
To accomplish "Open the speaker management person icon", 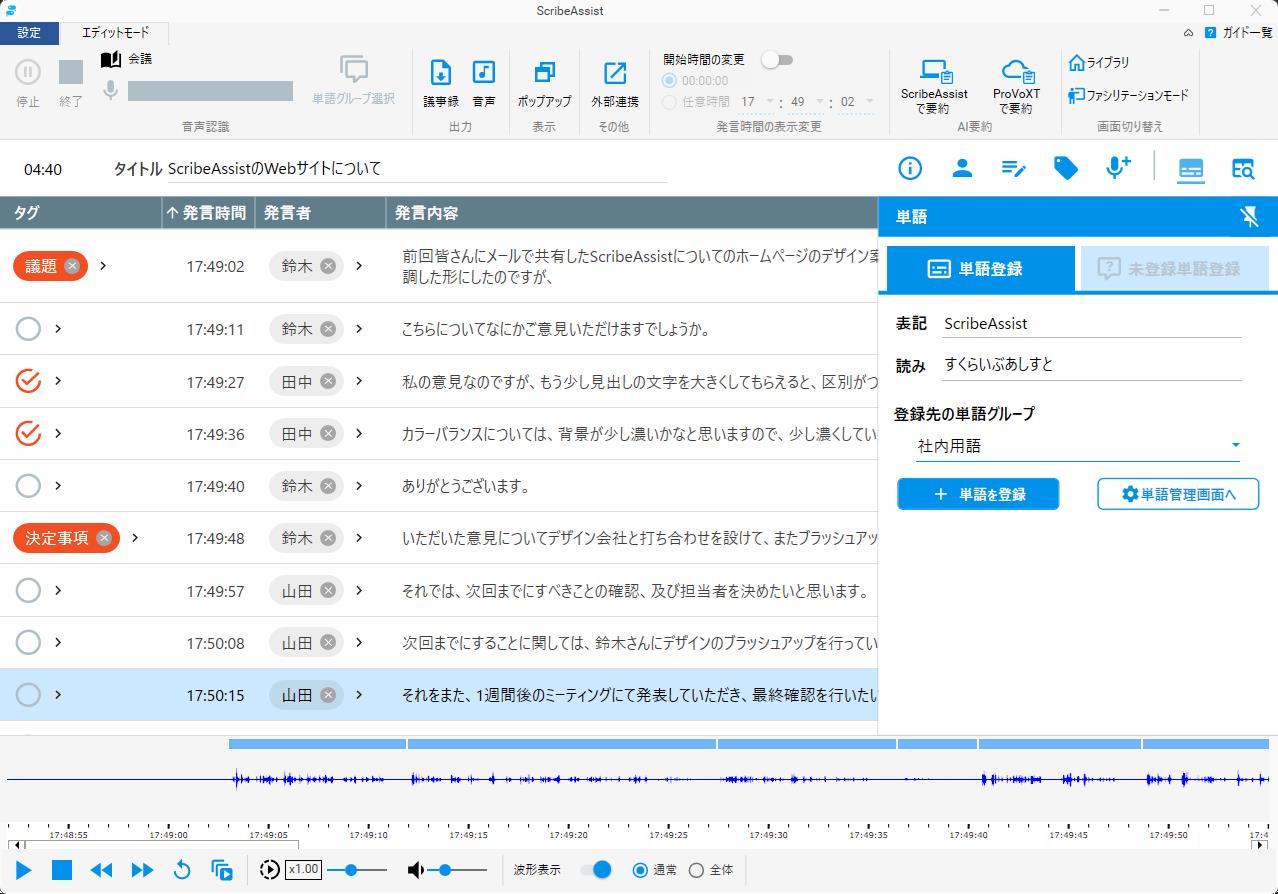I will tap(961, 168).
